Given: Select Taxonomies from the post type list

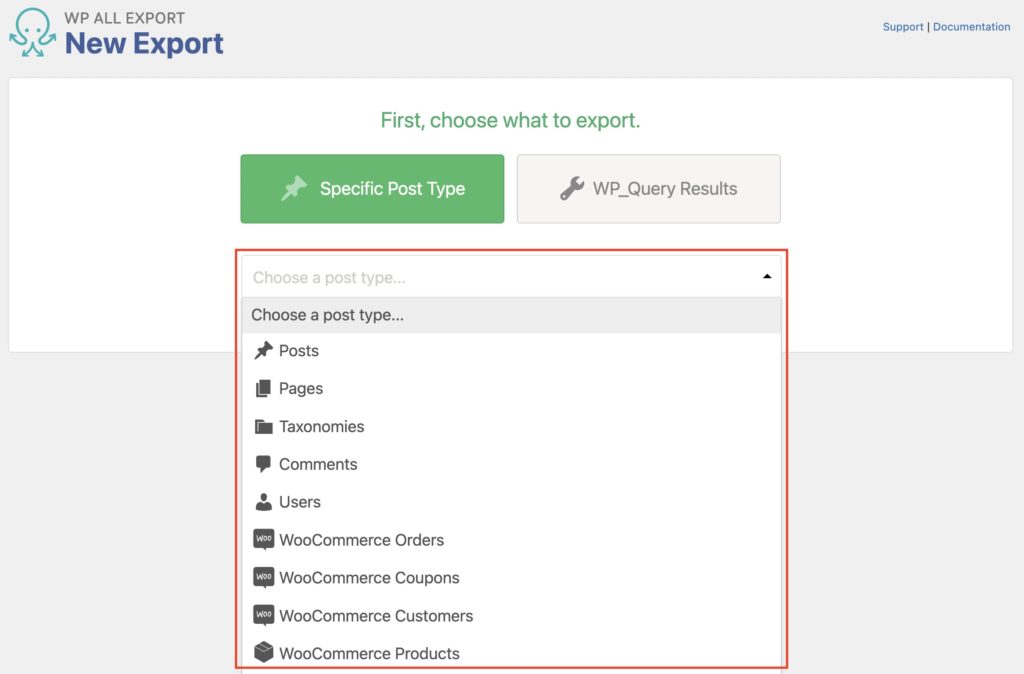Looking at the screenshot, I should 323,426.
